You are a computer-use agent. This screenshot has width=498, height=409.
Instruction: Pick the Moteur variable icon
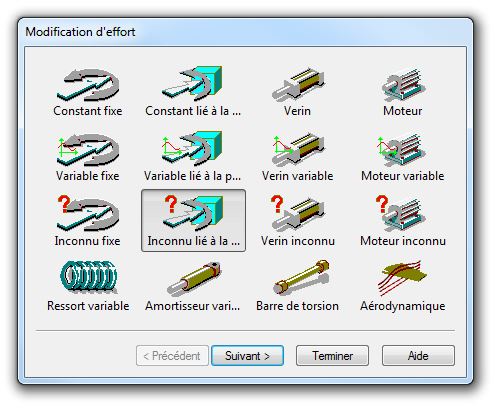coord(401,149)
